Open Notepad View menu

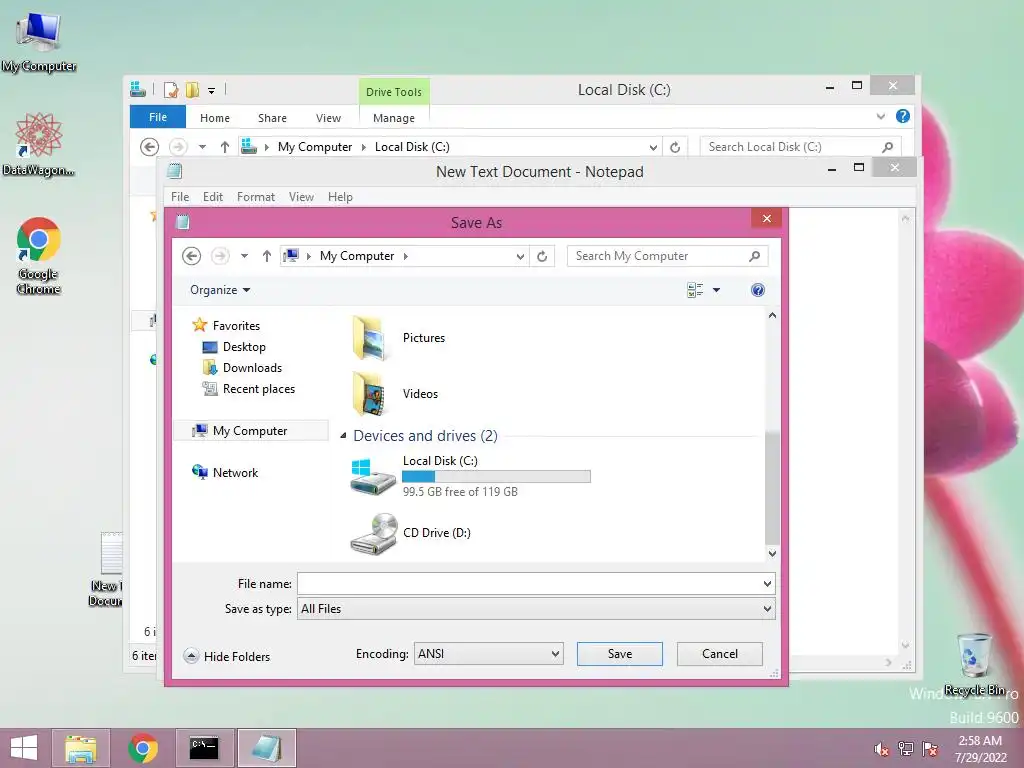click(301, 197)
